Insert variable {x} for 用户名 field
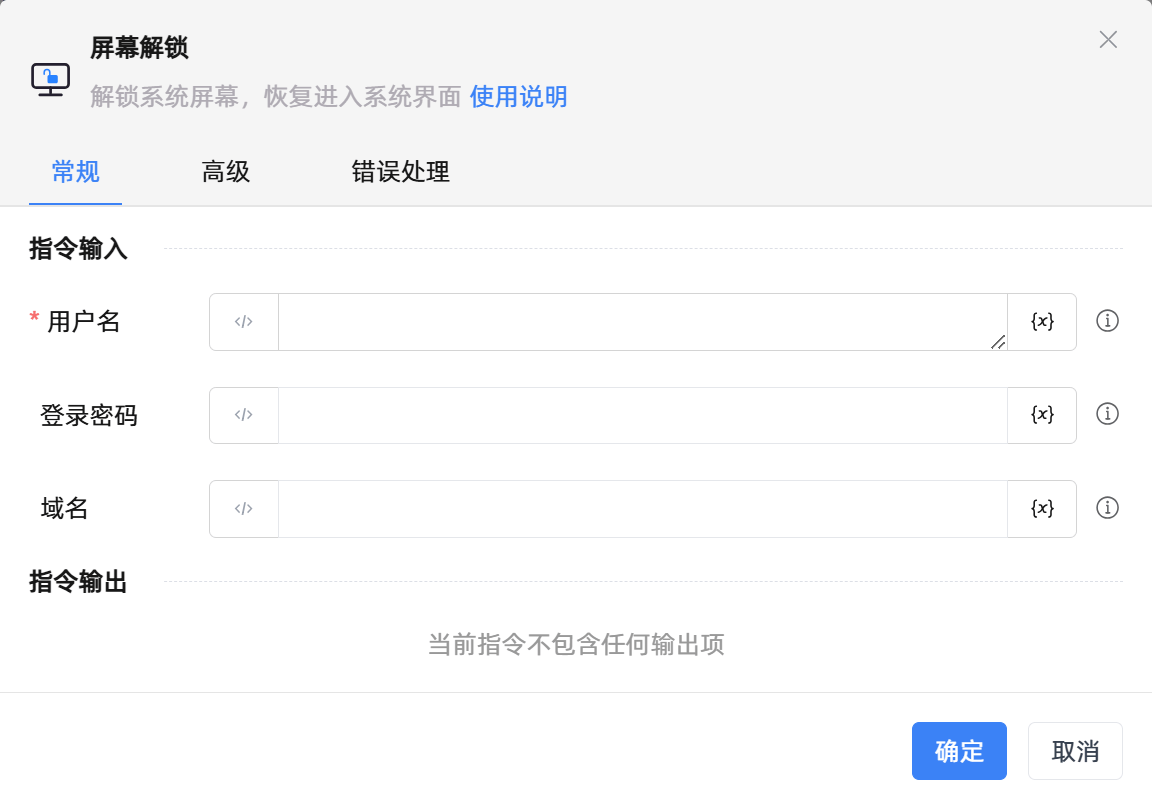Screen dimensions: 1152x808 tap(1042, 322)
